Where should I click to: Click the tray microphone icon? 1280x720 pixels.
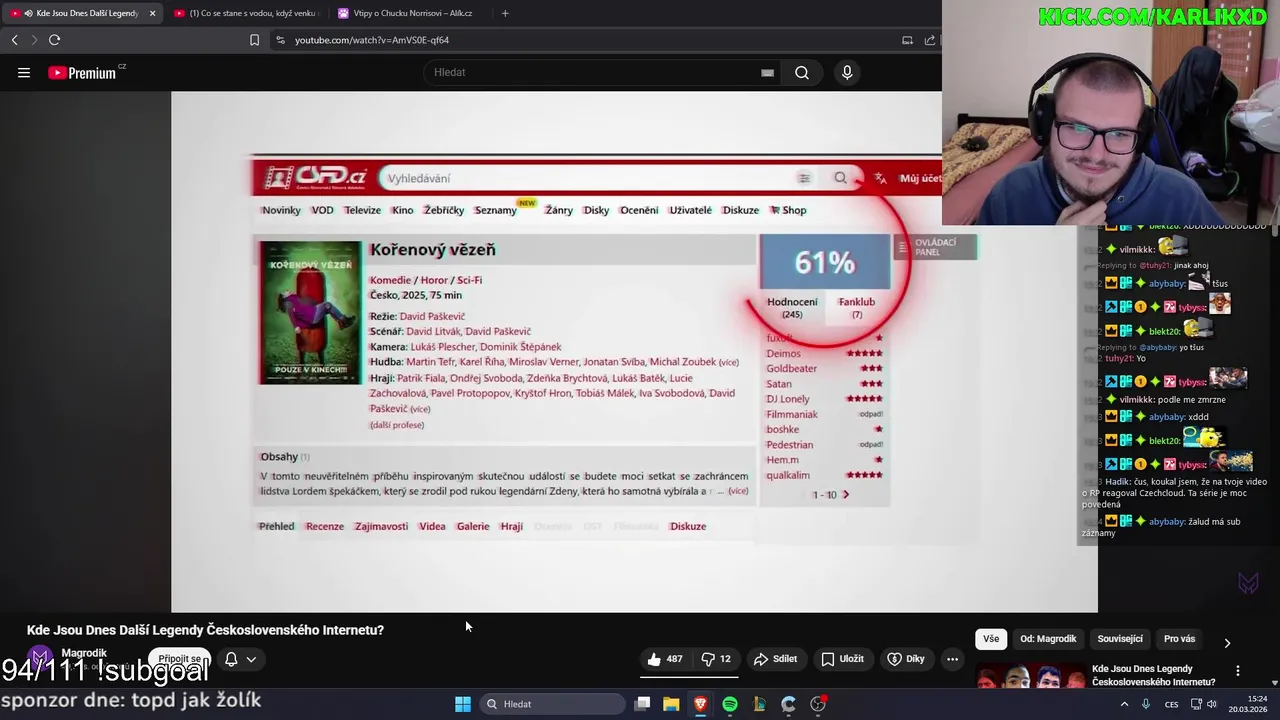click(1146, 704)
